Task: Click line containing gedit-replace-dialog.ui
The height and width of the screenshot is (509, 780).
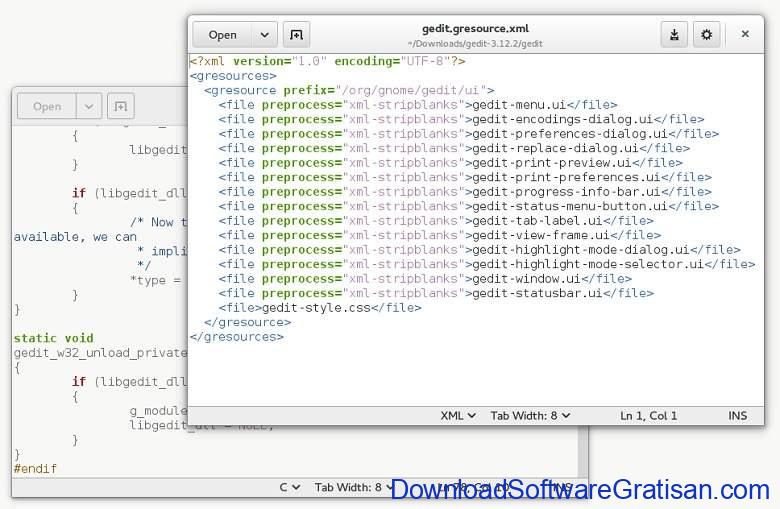Action: click(454, 148)
